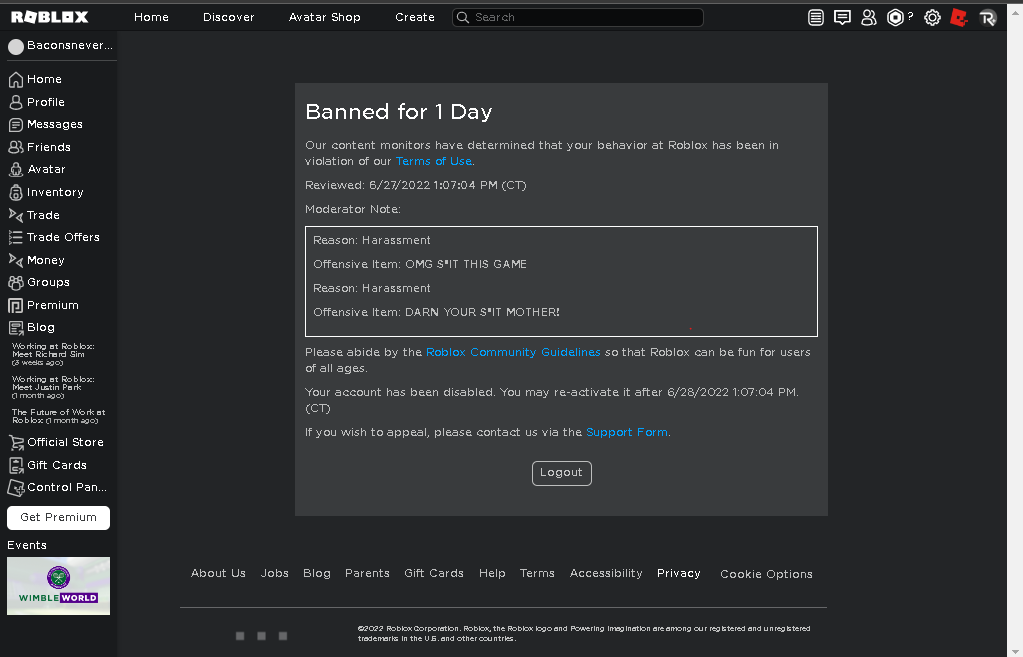Click the Groups icon in sidebar
Viewport: 1023px width, 657px height.
[x=16, y=283]
